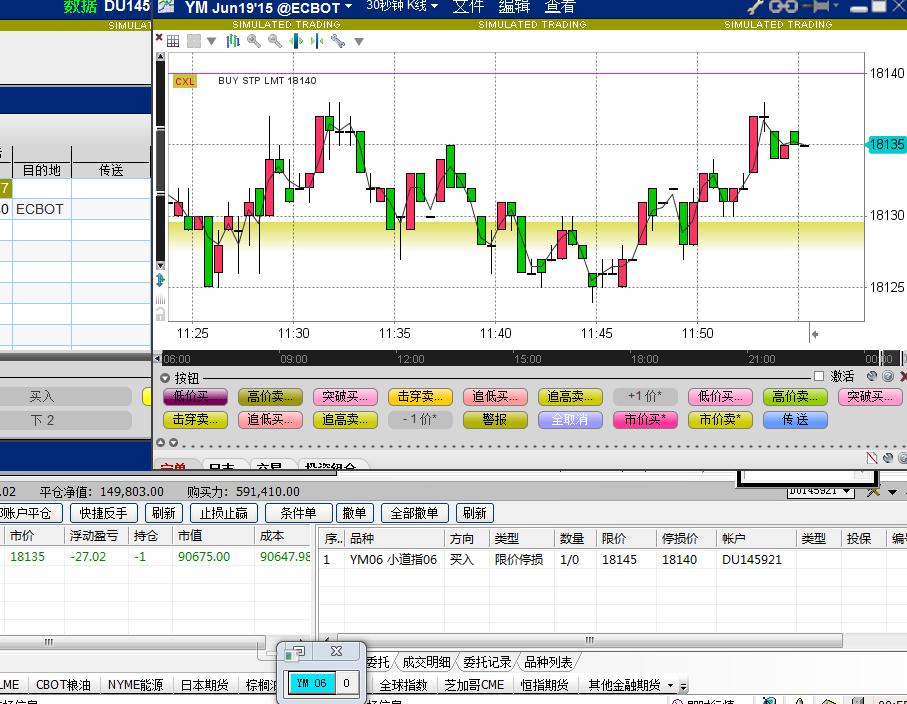The height and width of the screenshot is (704, 907).
Task: Switch to the 成交明细 tab
Action: [427, 662]
